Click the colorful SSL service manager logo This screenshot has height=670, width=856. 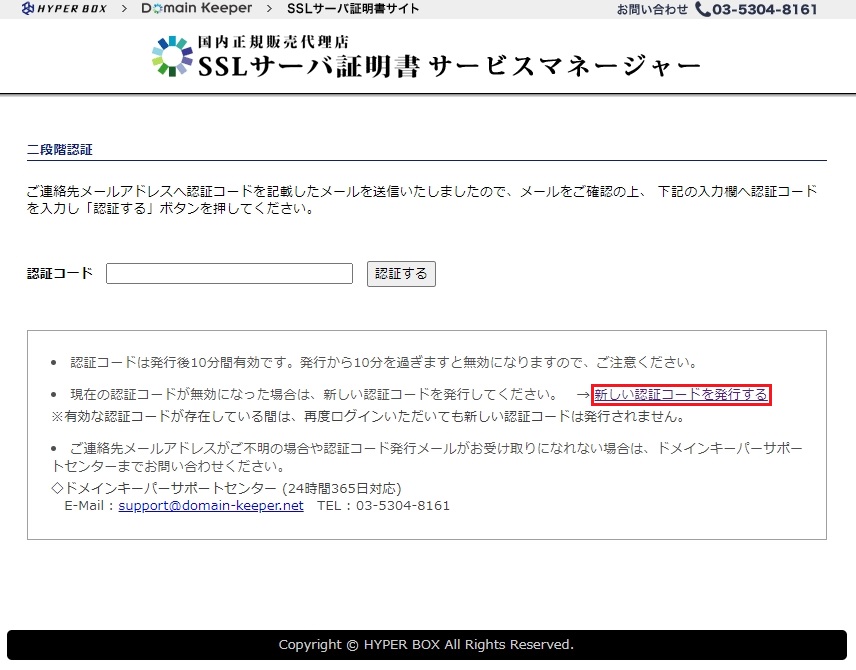(172, 56)
